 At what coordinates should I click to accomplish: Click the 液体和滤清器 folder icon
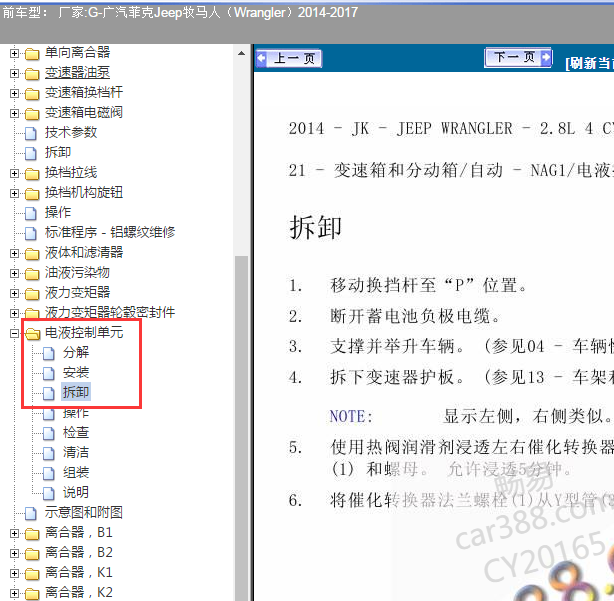[x=32, y=254]
